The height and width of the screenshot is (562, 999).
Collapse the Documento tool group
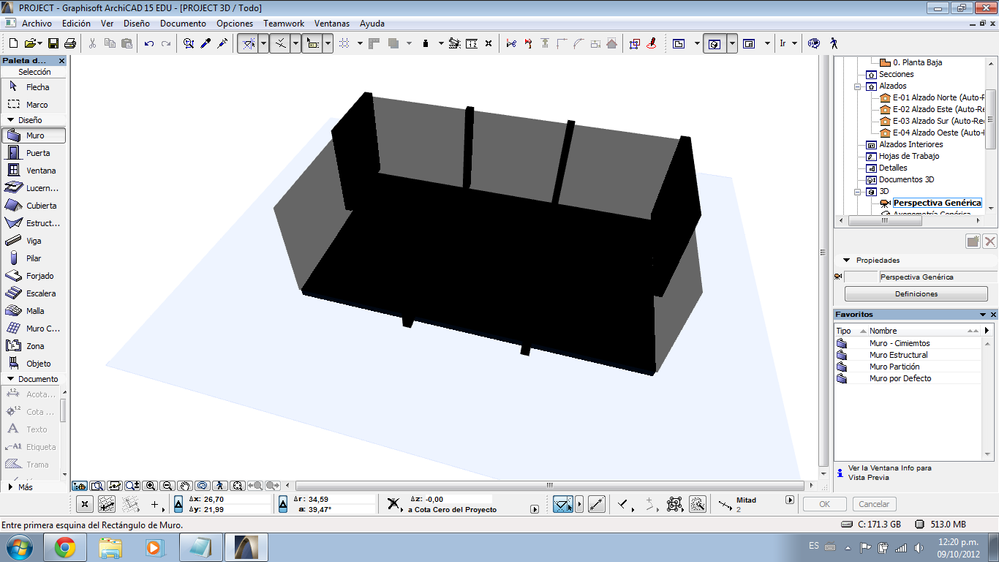[11, 379]
